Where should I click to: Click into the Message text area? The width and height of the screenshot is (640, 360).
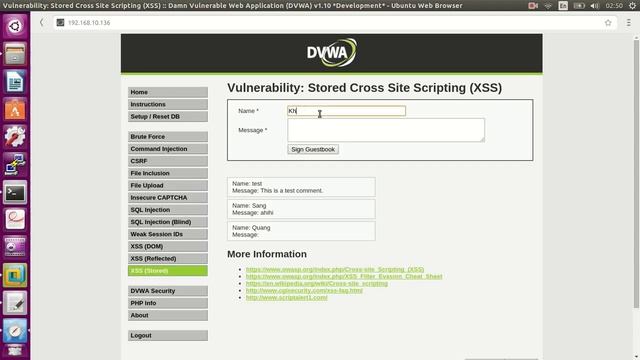(x=386, y=130)
